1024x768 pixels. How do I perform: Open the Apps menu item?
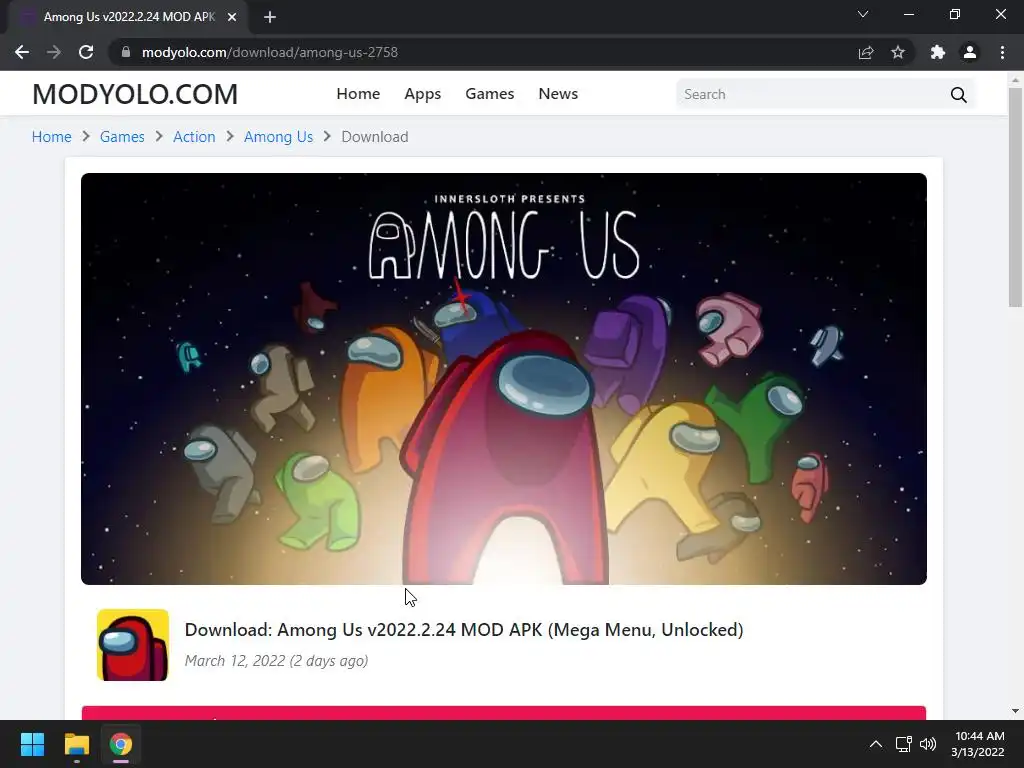tap(423, 94)
